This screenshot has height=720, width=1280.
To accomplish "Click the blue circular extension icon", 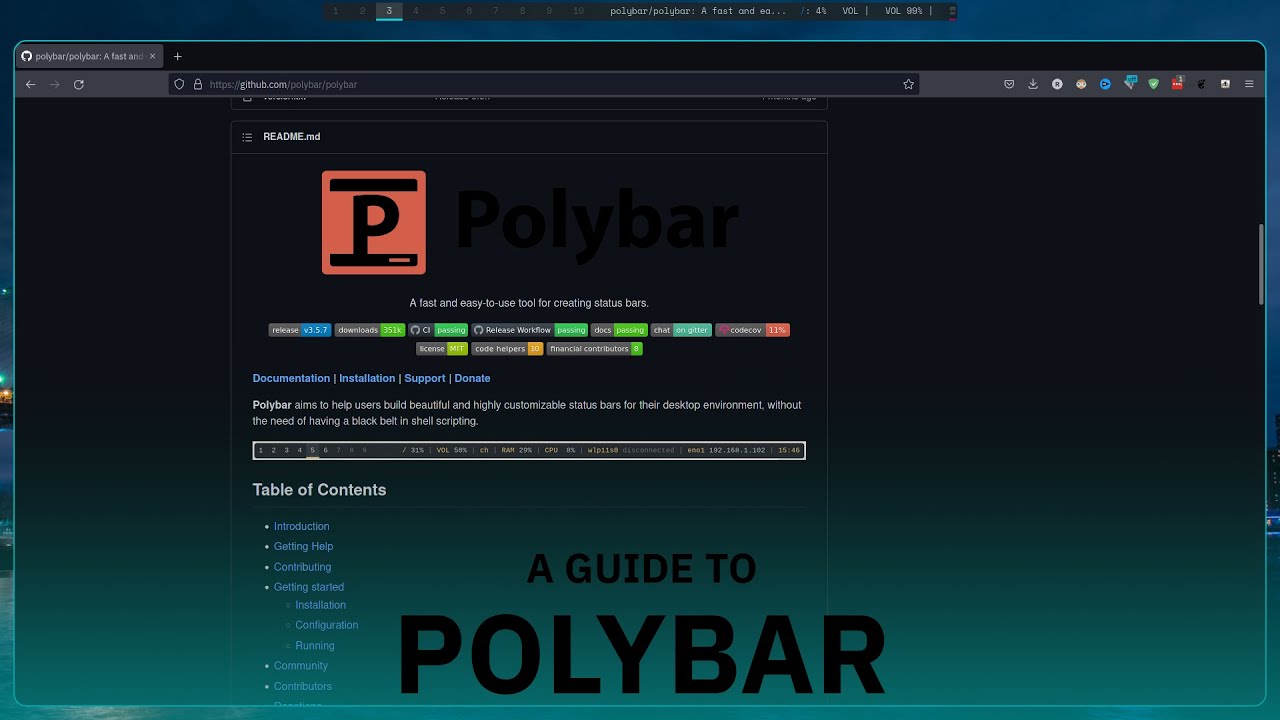I will click(1105, 84).
